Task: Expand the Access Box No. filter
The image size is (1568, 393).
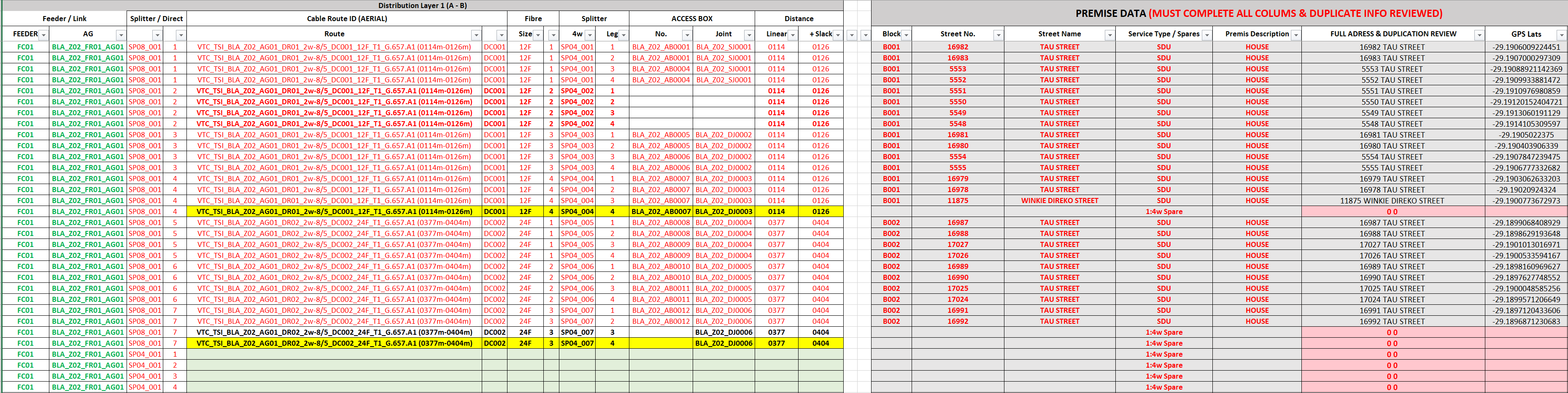Action: (x=687, y=35)
